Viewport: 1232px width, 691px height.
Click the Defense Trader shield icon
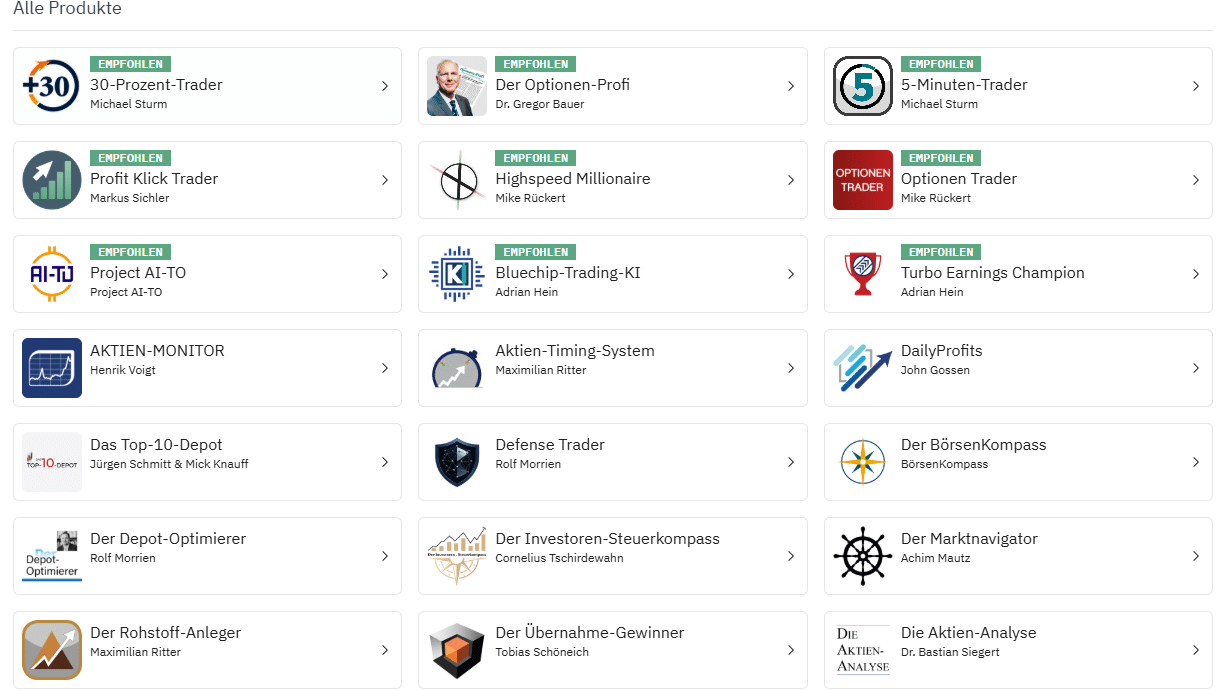click(457, 462)
